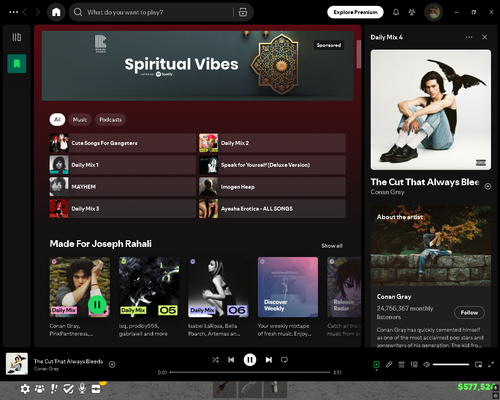The image size is (500, 400).
Task: Seek within the song progress bar
Action: point(250,372)
